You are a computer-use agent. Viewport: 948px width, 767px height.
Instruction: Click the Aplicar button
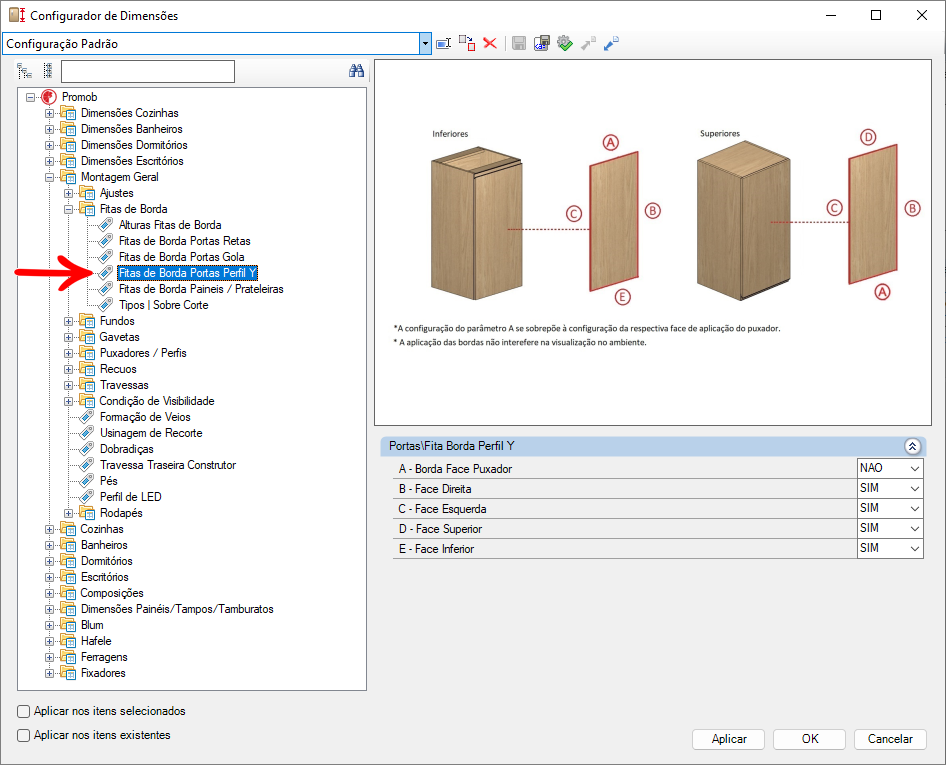click(x=729, y=740)
